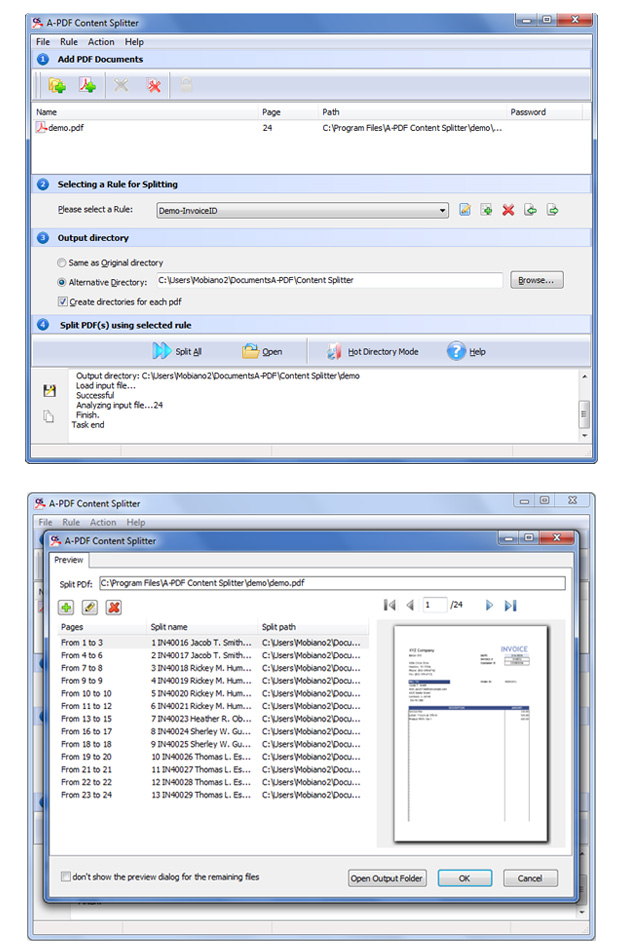620x950 pixels.
Task: Open File menu in top window
Action: pyautogui.click(x=43, y=42)
